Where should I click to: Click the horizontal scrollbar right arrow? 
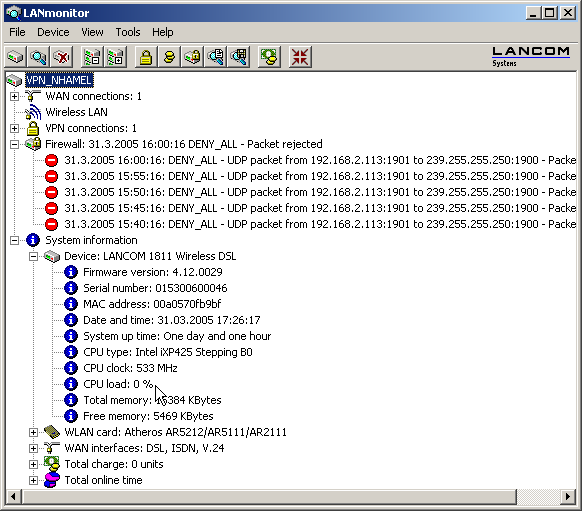(x=568, y=497)
